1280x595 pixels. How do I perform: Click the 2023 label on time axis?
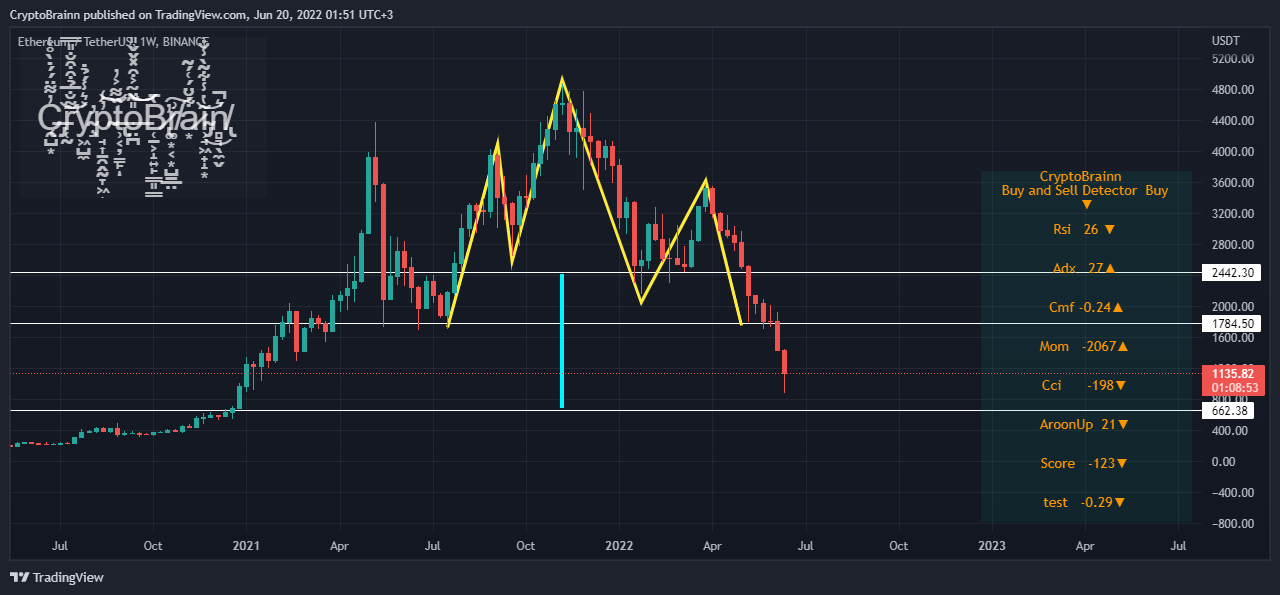click(x=992, y=546)
